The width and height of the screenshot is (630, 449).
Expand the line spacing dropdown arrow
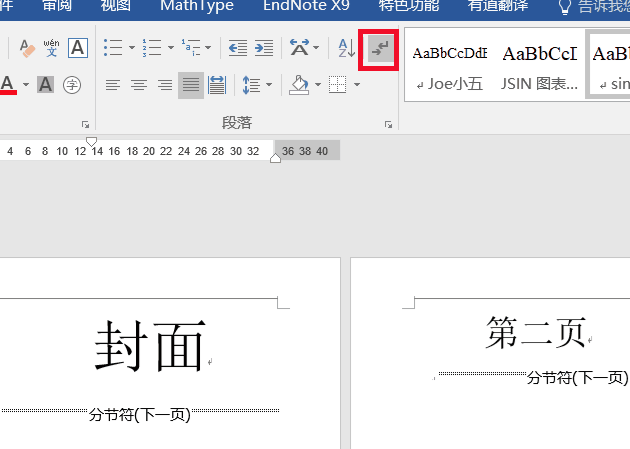(269, 85)
